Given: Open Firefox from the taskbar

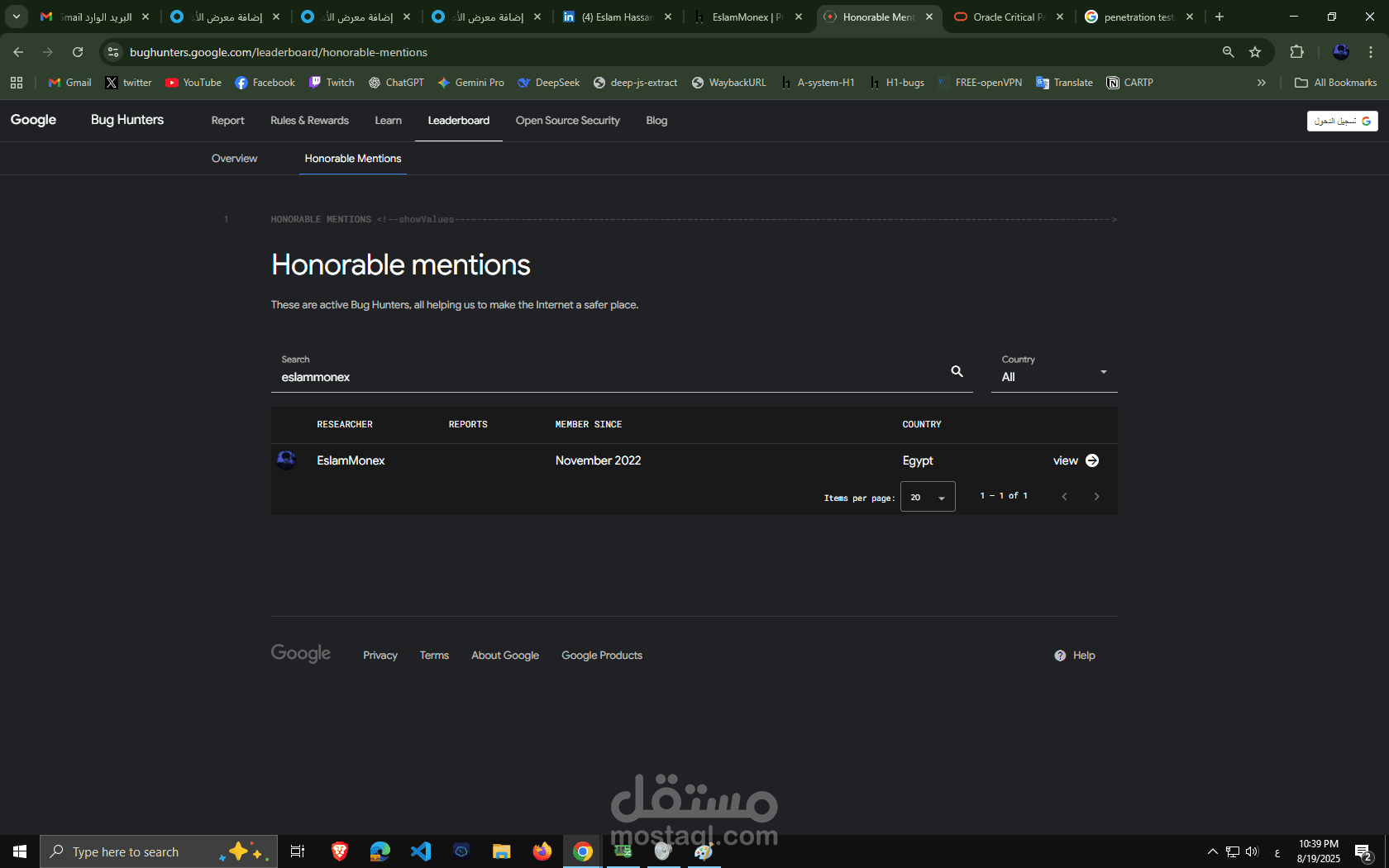Looking at the screenshot, I should coord(542,851).
